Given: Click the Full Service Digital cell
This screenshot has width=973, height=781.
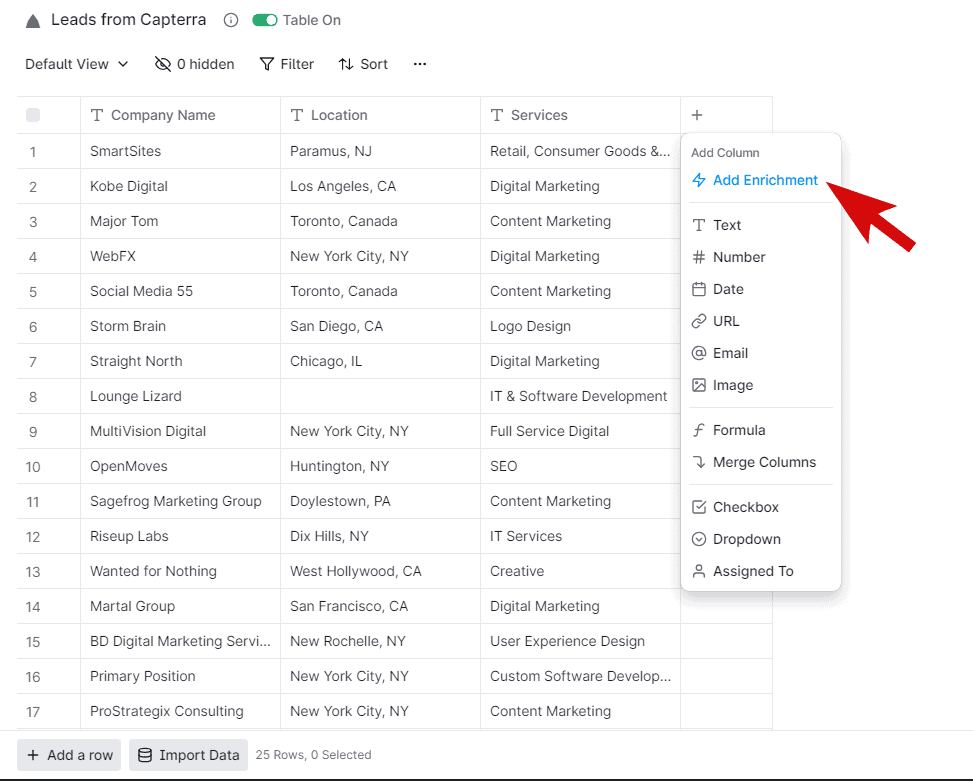Looking at the screenshot, I should (x=580, y=431).
